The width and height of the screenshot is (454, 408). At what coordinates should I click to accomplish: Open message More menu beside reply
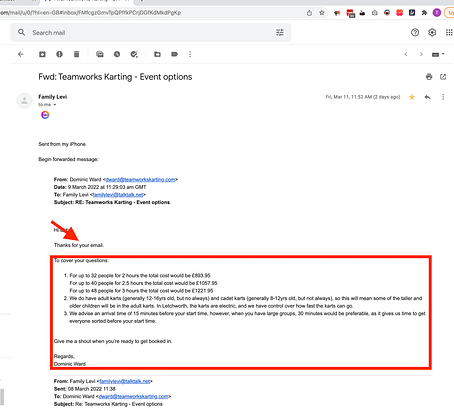tap(443, 97)
